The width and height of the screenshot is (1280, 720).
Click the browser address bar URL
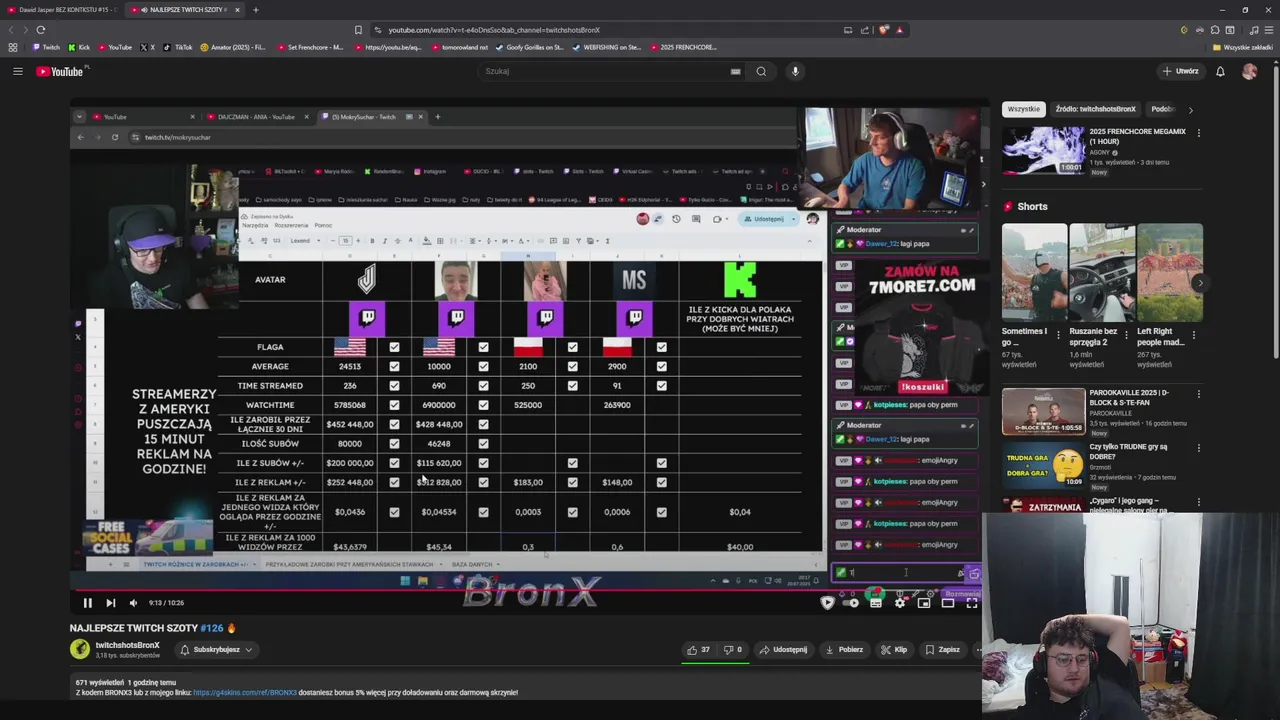[x=494, y=30]
